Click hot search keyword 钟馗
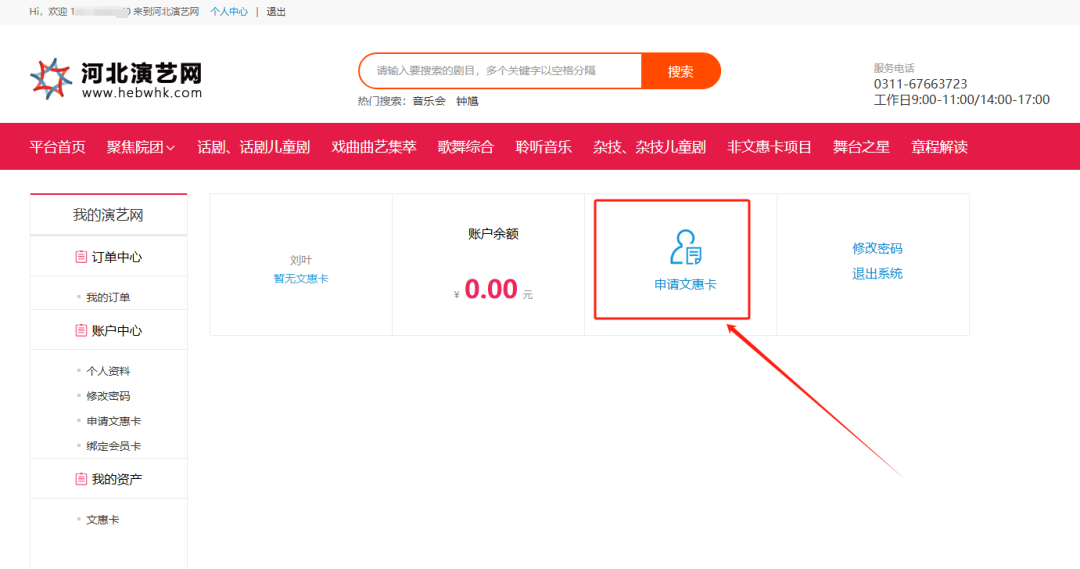1080x569 pixels. (467, 101)
